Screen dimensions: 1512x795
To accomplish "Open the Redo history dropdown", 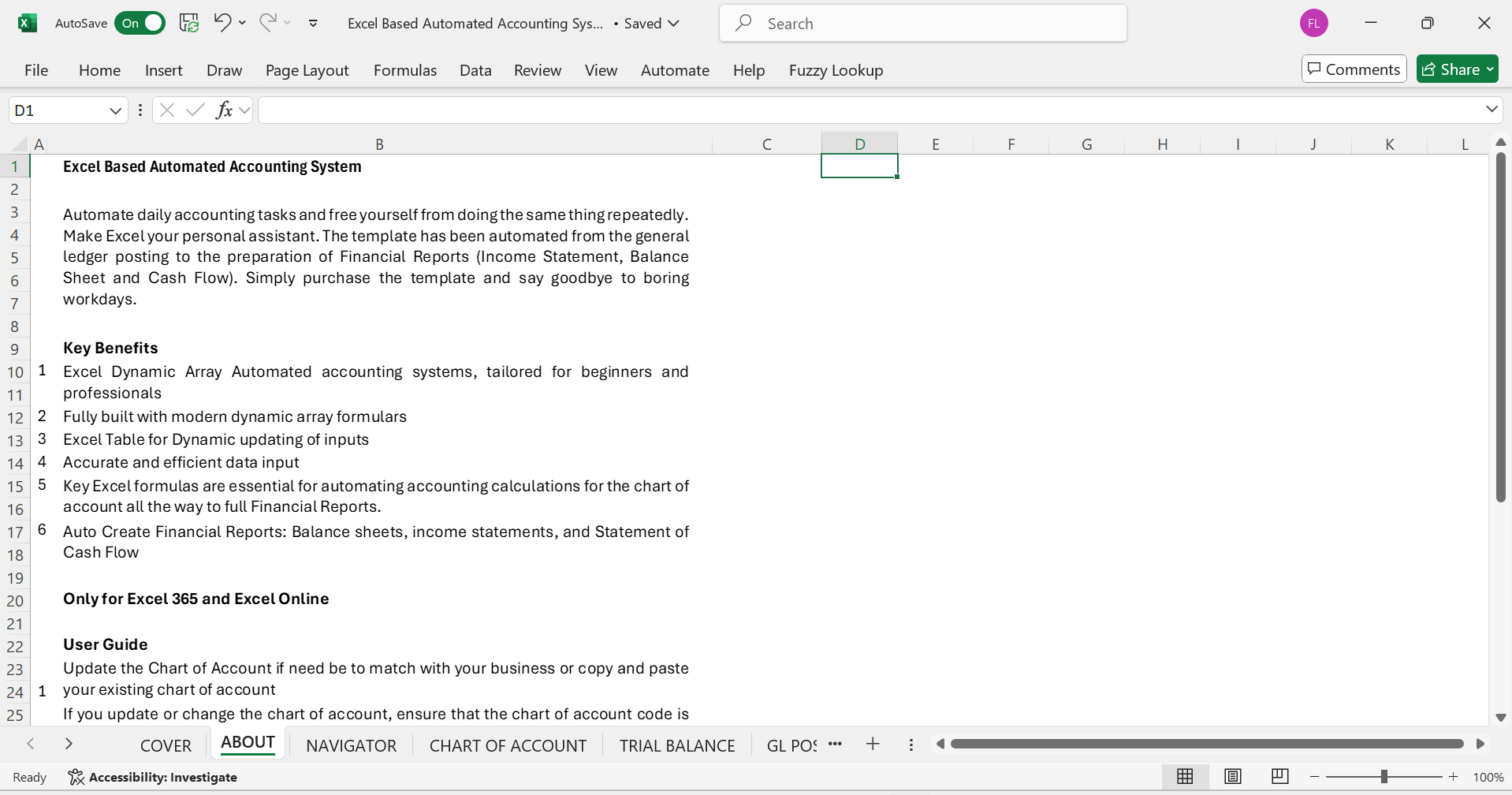I will (x=288, y=23).
